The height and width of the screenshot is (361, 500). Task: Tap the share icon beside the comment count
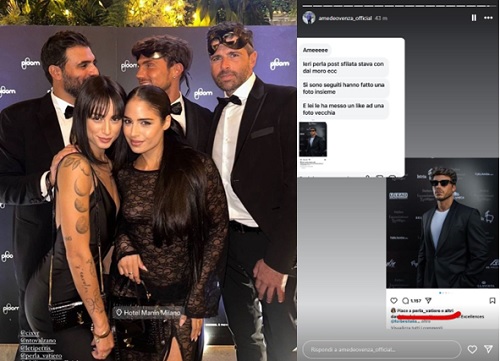tap(429, 300)
